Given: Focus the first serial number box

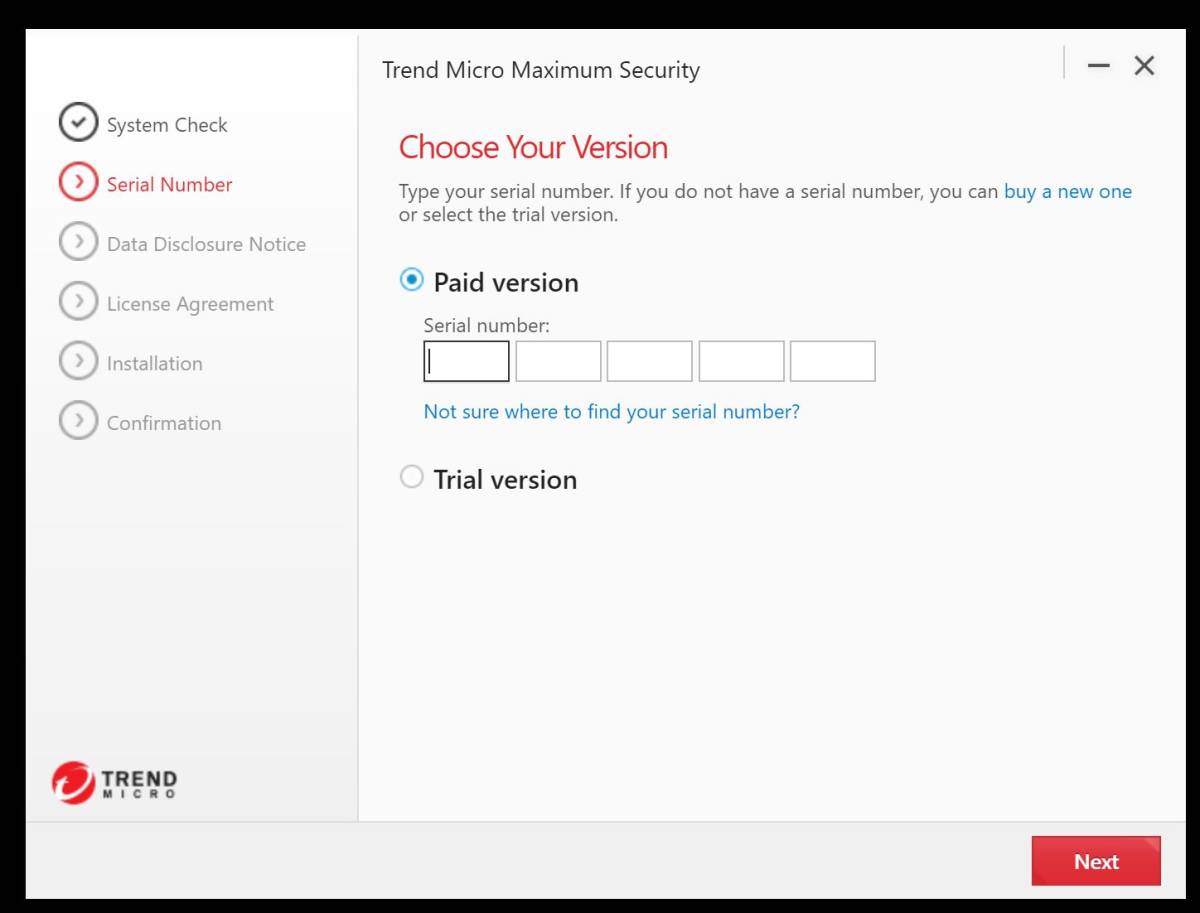Looking at the screenshot, I should pyautogui.click(x=466, y=361).
